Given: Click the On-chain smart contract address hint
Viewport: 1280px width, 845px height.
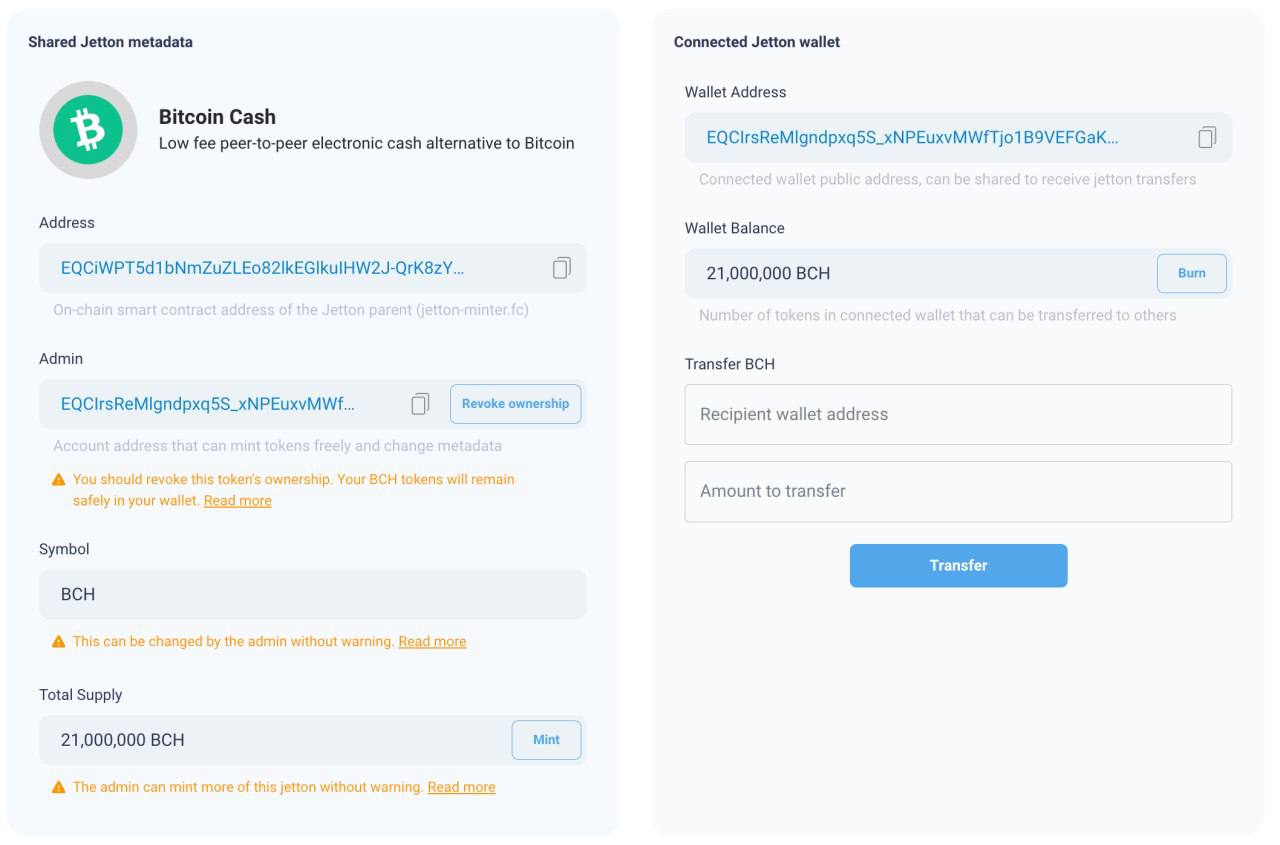Looking at the screenshot, I should (x=291, y=310).
